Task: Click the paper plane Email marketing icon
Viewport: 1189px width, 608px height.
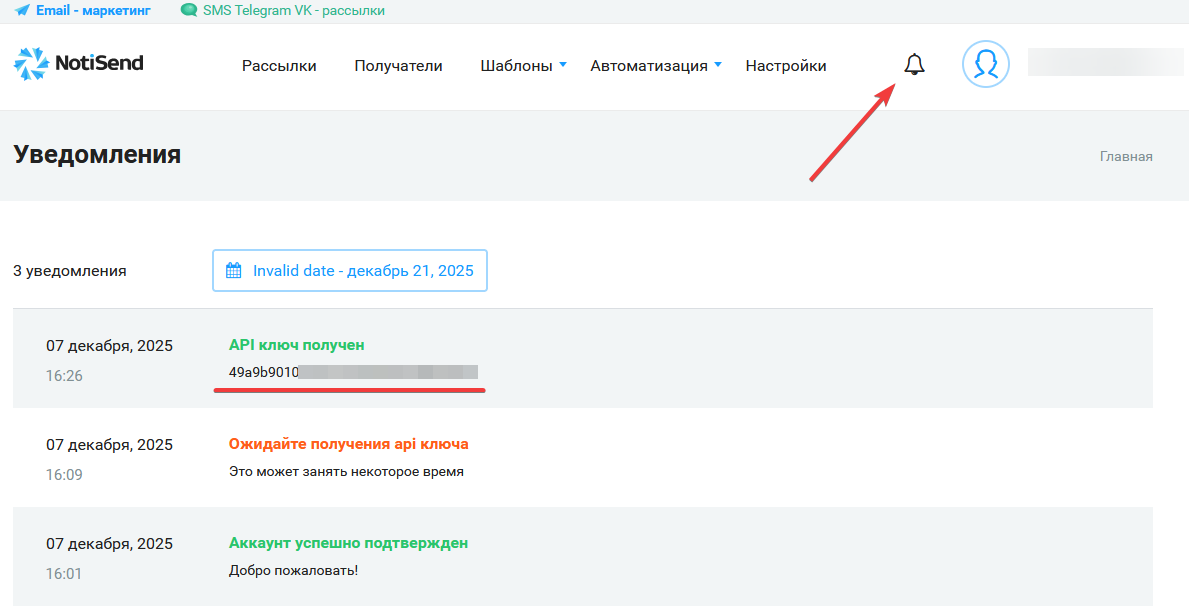Action: pos(22,11)
